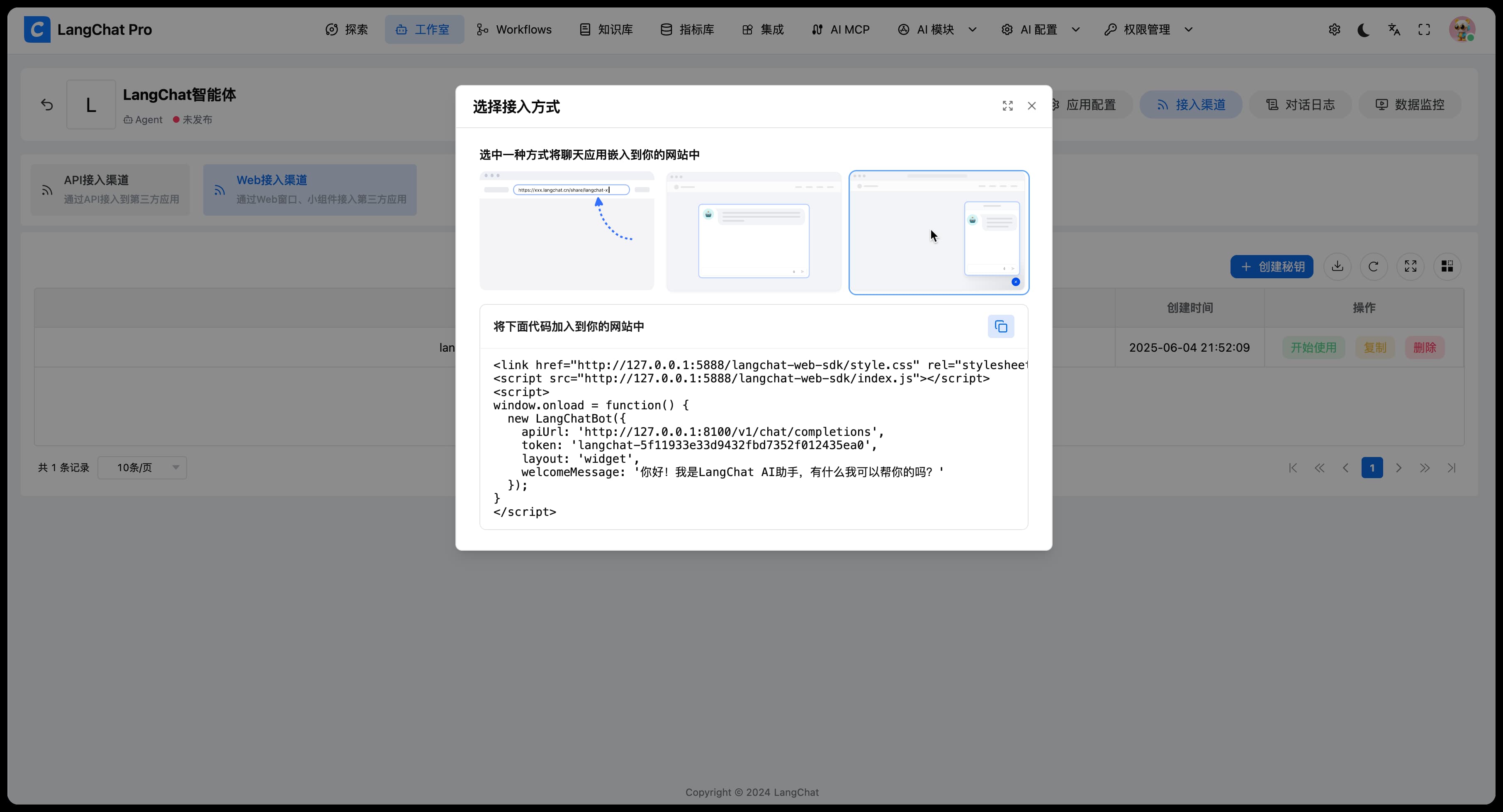The height and width of the screenshot is (812, 1503).
Task: Click the next page chevron
Action: (x=1398, y=468)
